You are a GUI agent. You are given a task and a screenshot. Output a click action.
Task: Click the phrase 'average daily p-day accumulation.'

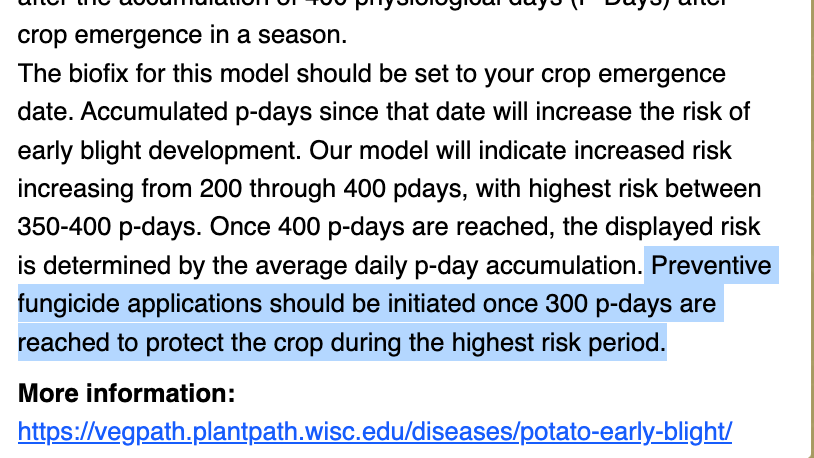coord(450,265)
